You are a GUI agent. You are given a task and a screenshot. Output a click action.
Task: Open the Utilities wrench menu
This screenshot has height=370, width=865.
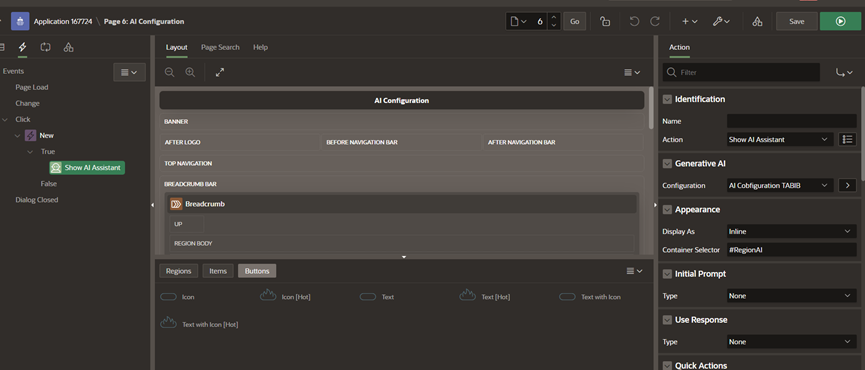point(721,22)
